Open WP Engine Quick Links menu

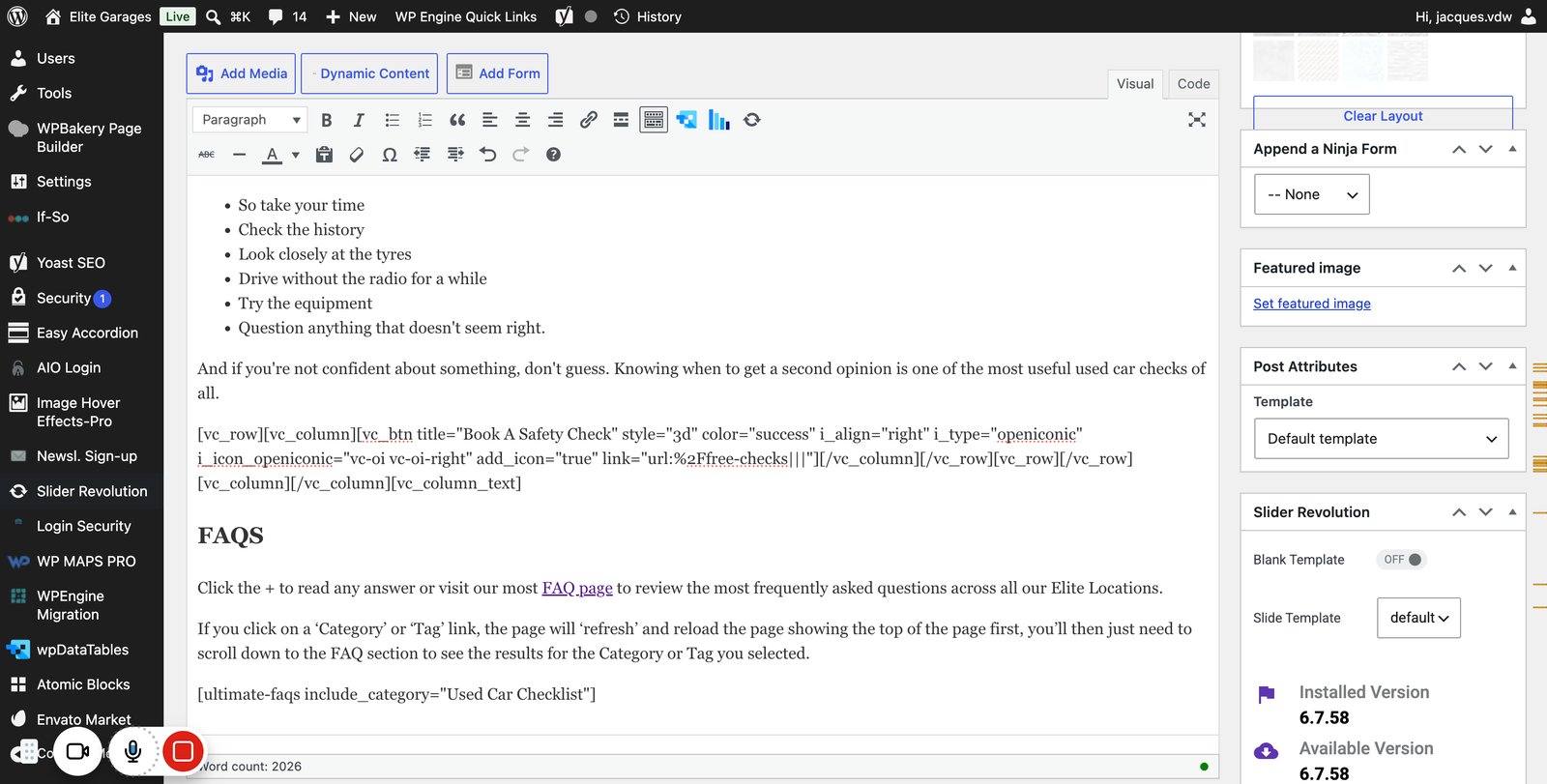tap(466, 16)
